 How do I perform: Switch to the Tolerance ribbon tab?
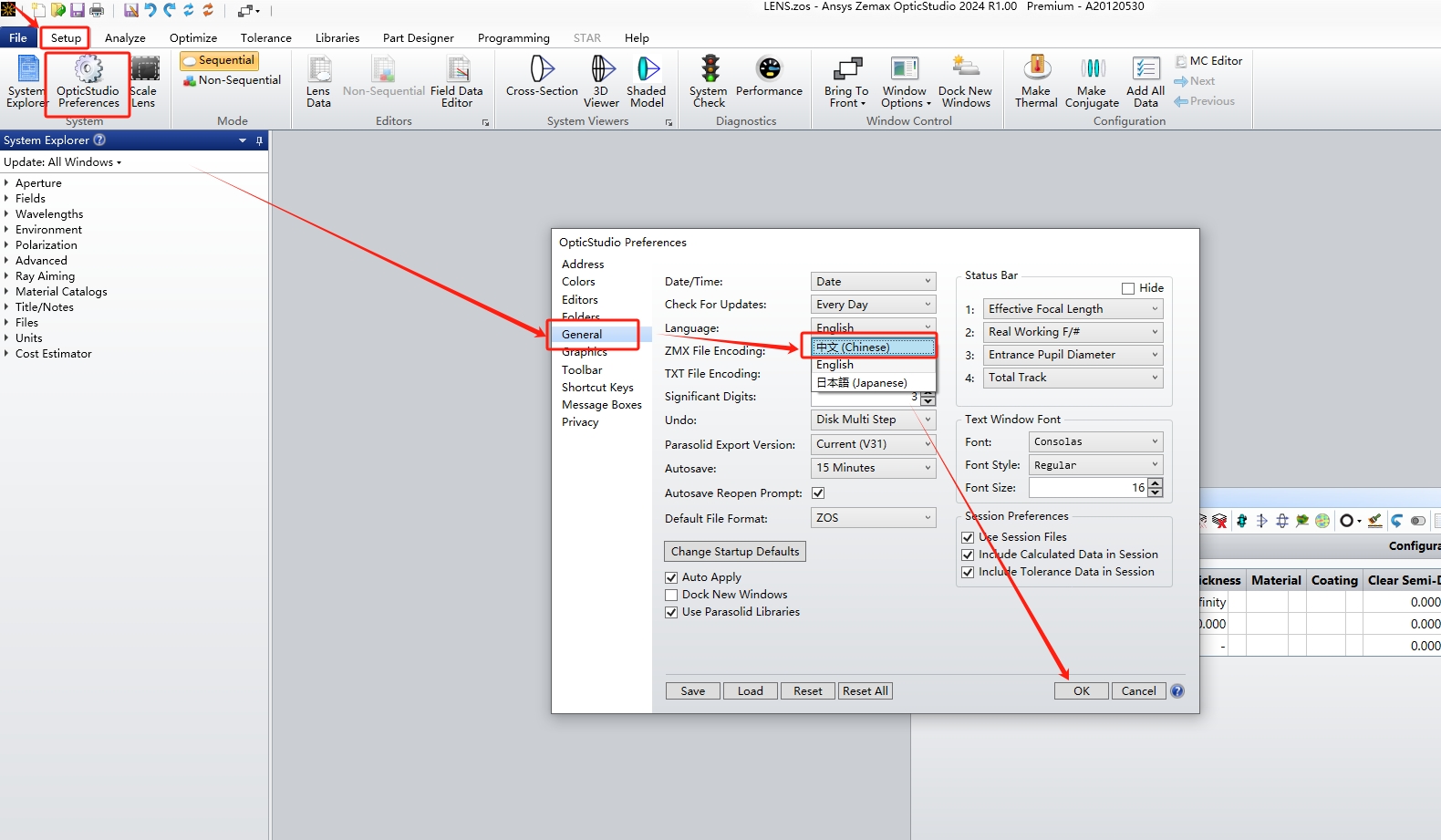coord(266,38)
